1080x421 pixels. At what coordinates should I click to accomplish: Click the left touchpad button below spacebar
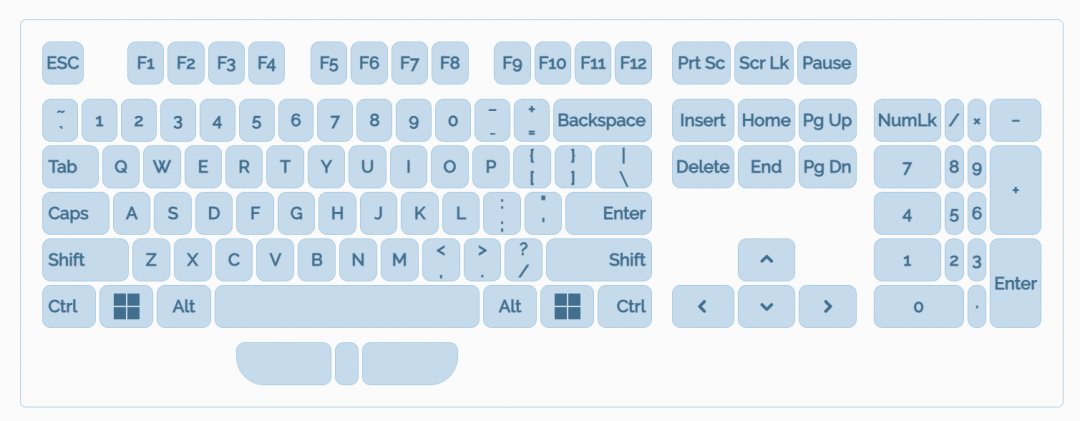pos(284,363)
